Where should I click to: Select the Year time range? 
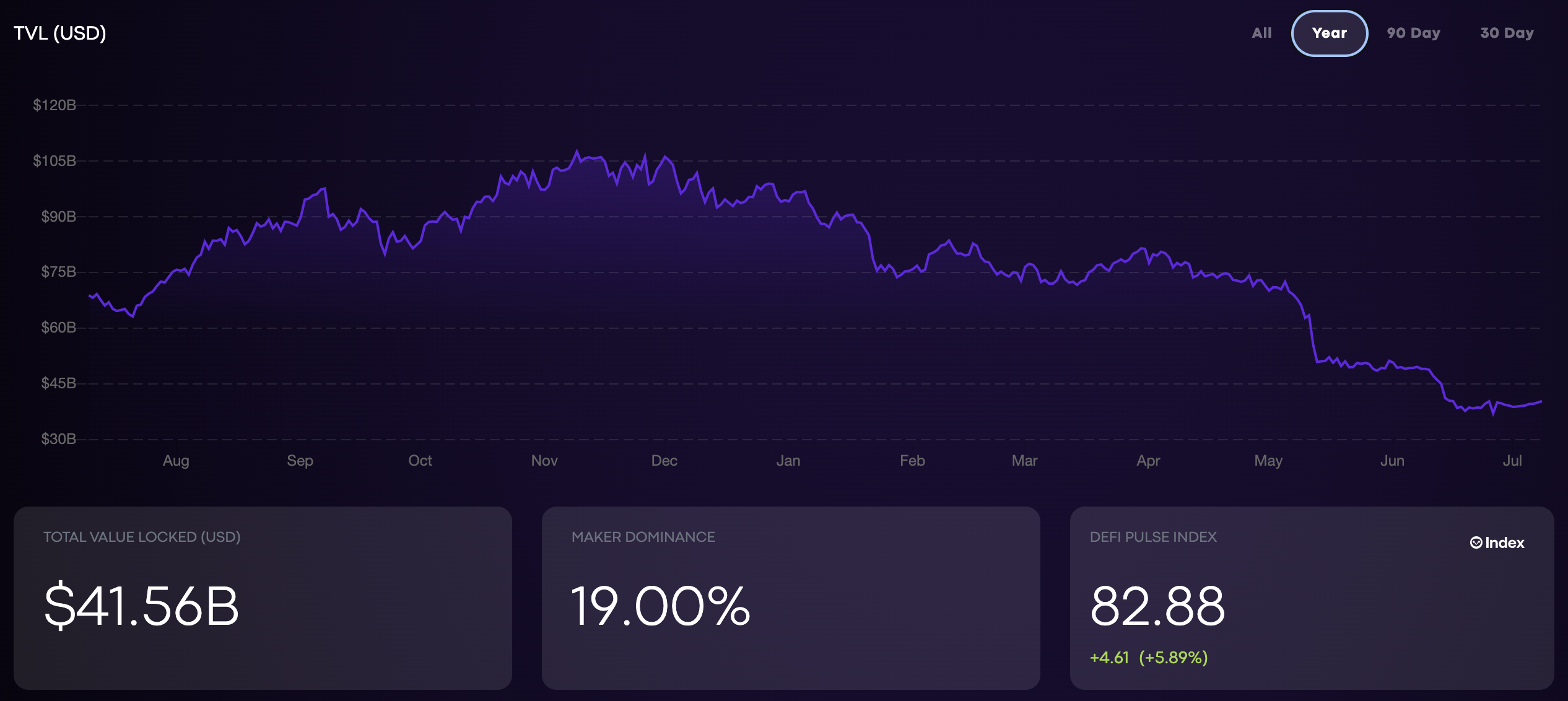[1329, 33]
